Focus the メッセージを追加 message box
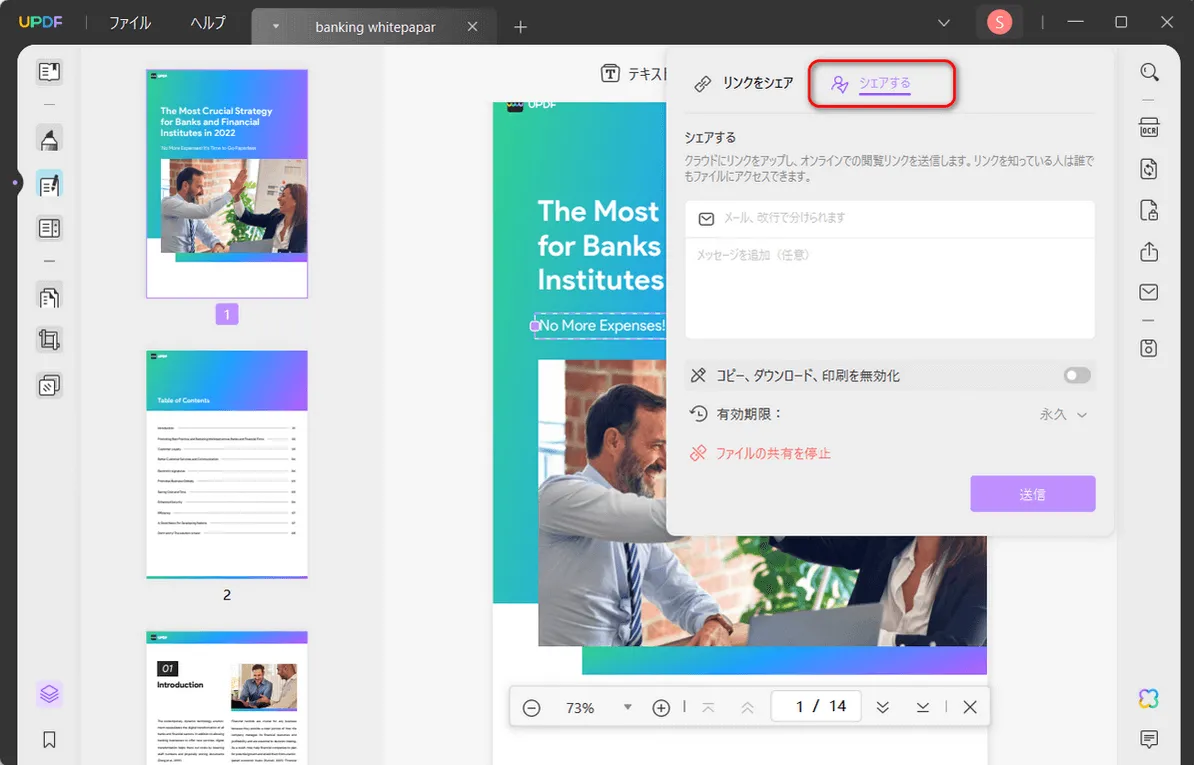The image size is (1194, 765). pyautogui.click(x=889, y=288)
